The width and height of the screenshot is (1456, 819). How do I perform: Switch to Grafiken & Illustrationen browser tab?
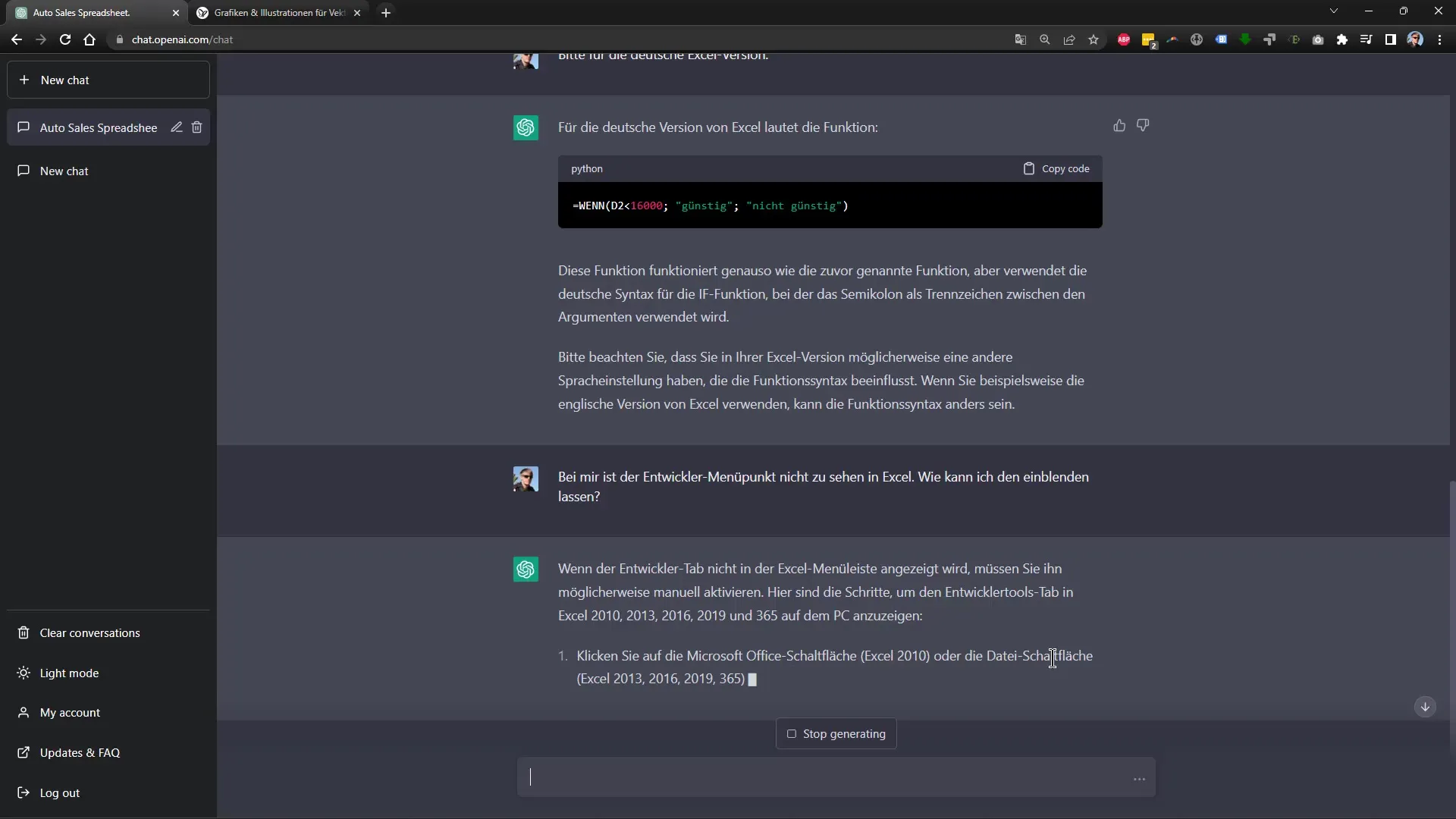(x=278, y=13)
